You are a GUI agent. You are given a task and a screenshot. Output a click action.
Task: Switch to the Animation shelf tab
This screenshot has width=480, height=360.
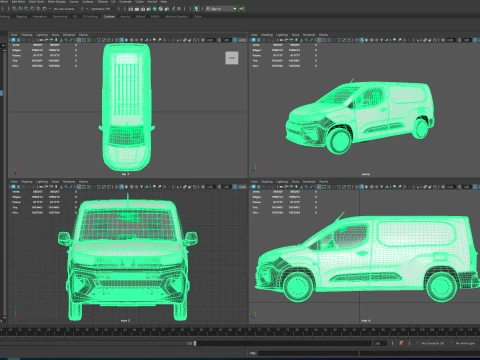[40, 16]
